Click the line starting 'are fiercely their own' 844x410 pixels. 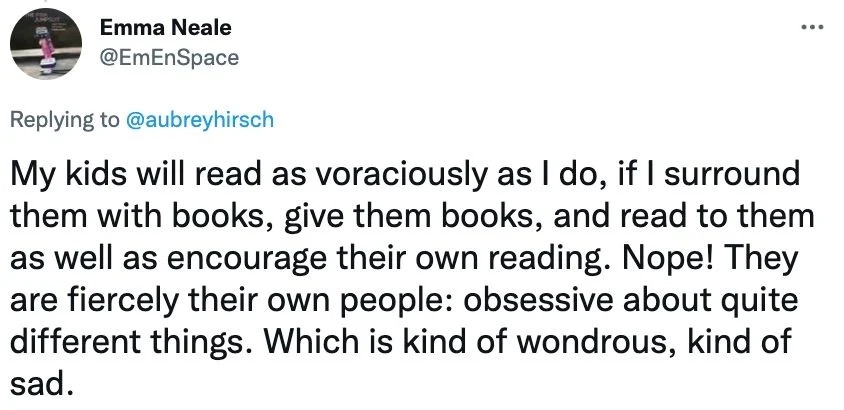(x=404, y=300)
